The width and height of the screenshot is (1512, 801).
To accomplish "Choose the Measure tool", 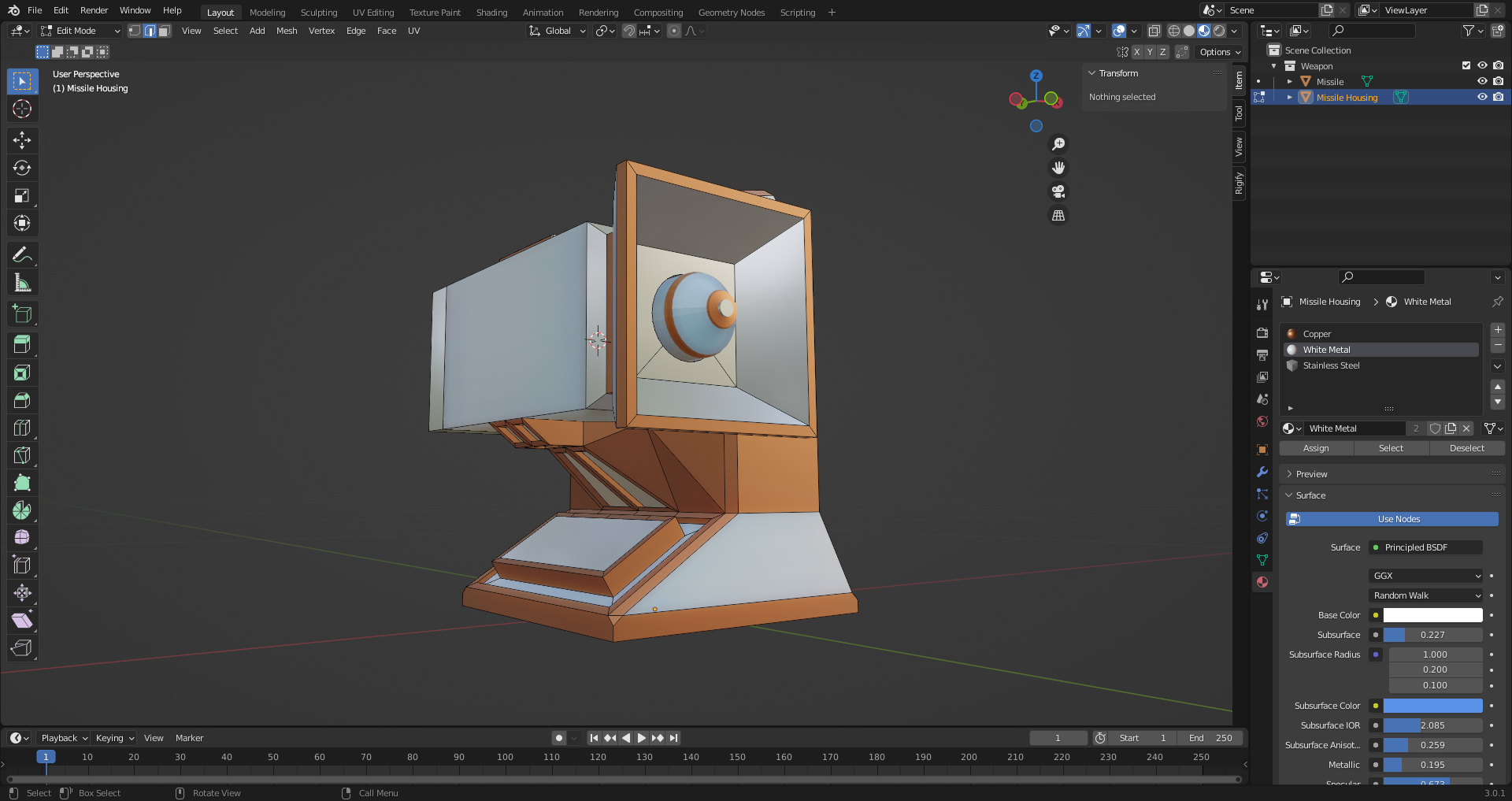I will tap(22, 283).
